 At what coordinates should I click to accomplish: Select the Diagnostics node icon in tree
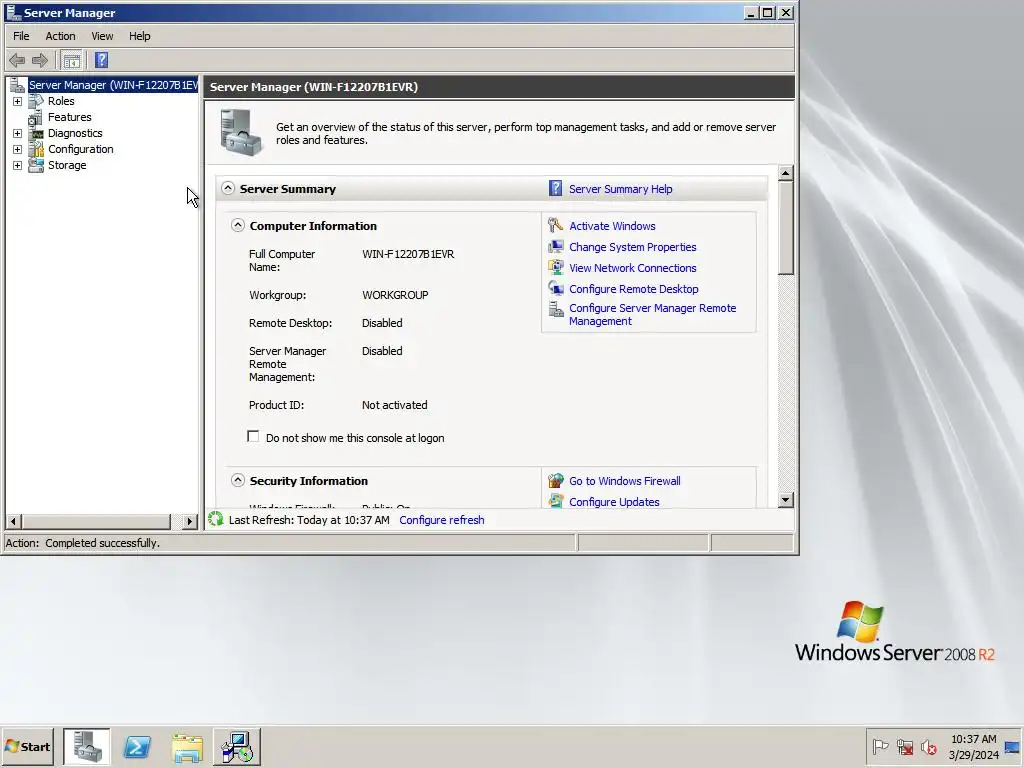click(37, 133)
